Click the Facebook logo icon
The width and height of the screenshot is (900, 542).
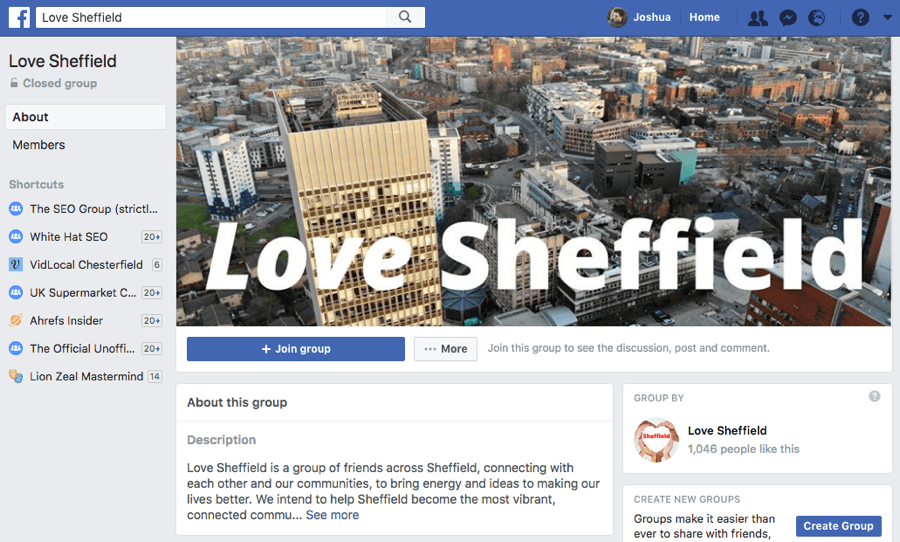click(19, 17)
